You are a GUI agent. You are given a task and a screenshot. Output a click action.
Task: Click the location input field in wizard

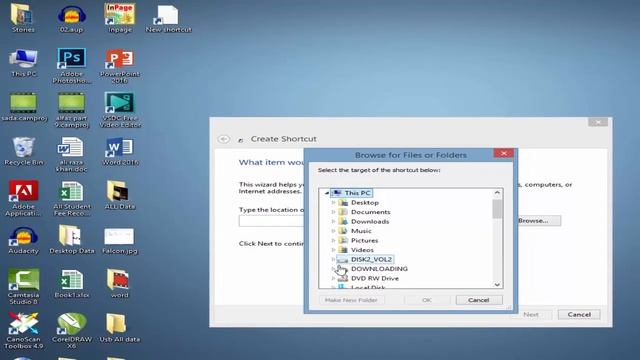[x=271, y=221]
